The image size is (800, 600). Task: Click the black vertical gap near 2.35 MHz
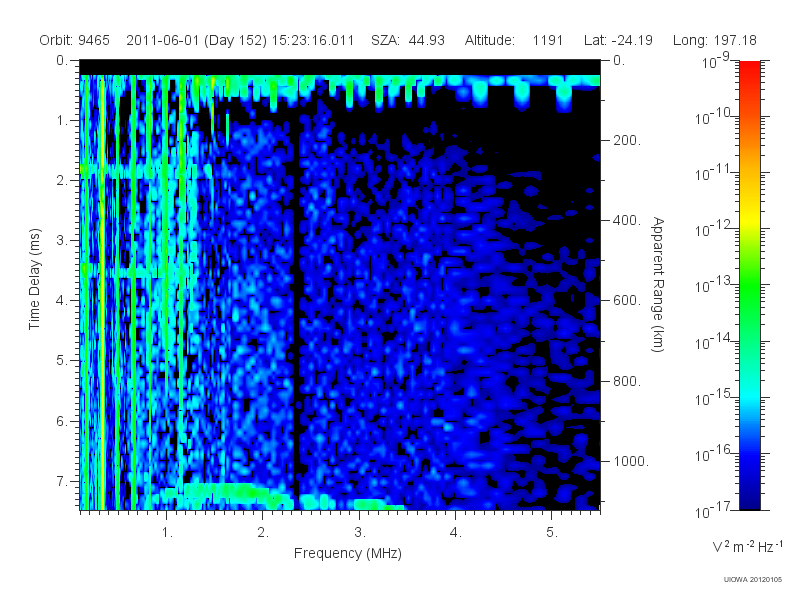(296, 306)
